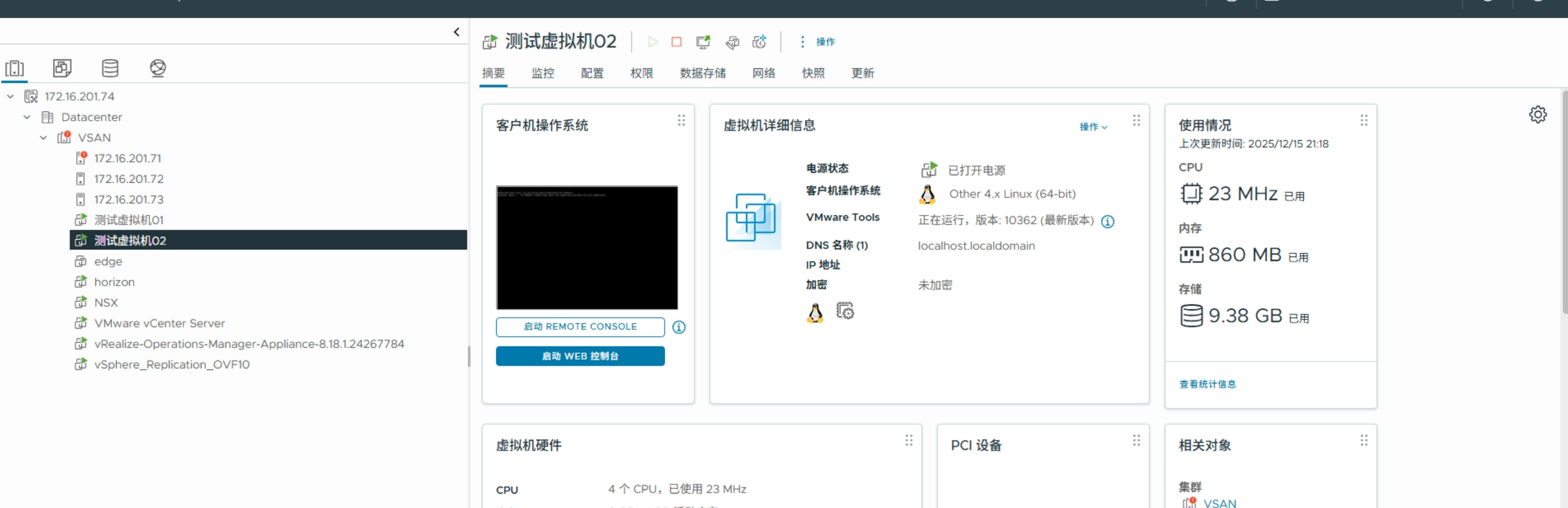Click drag handle on 虚拟机详细信息 card

1136,121
